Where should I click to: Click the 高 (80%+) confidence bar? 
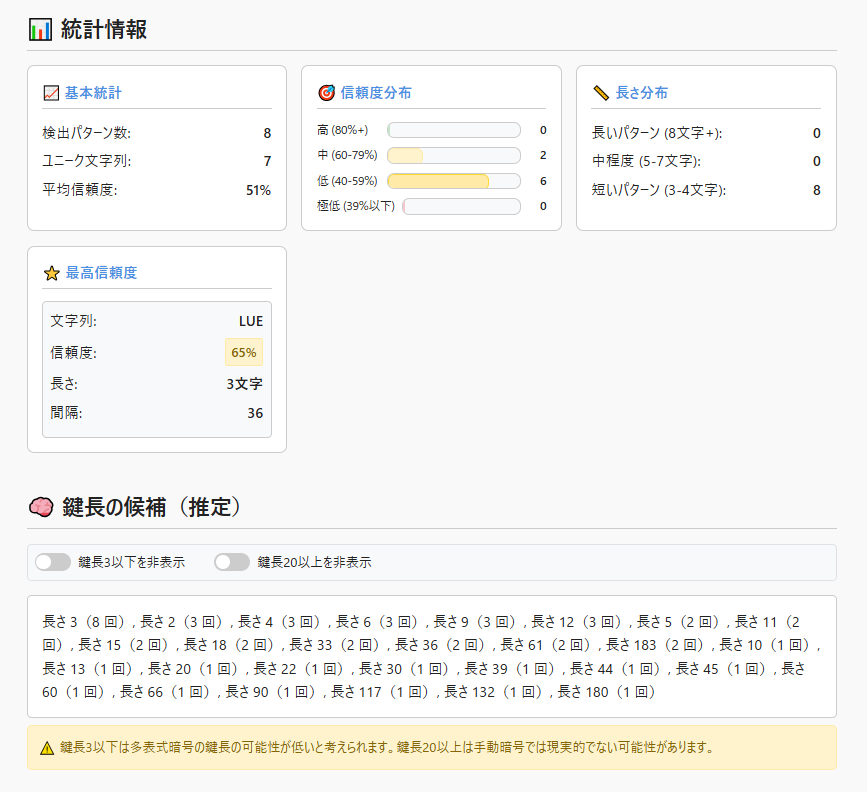pos(453,130)
